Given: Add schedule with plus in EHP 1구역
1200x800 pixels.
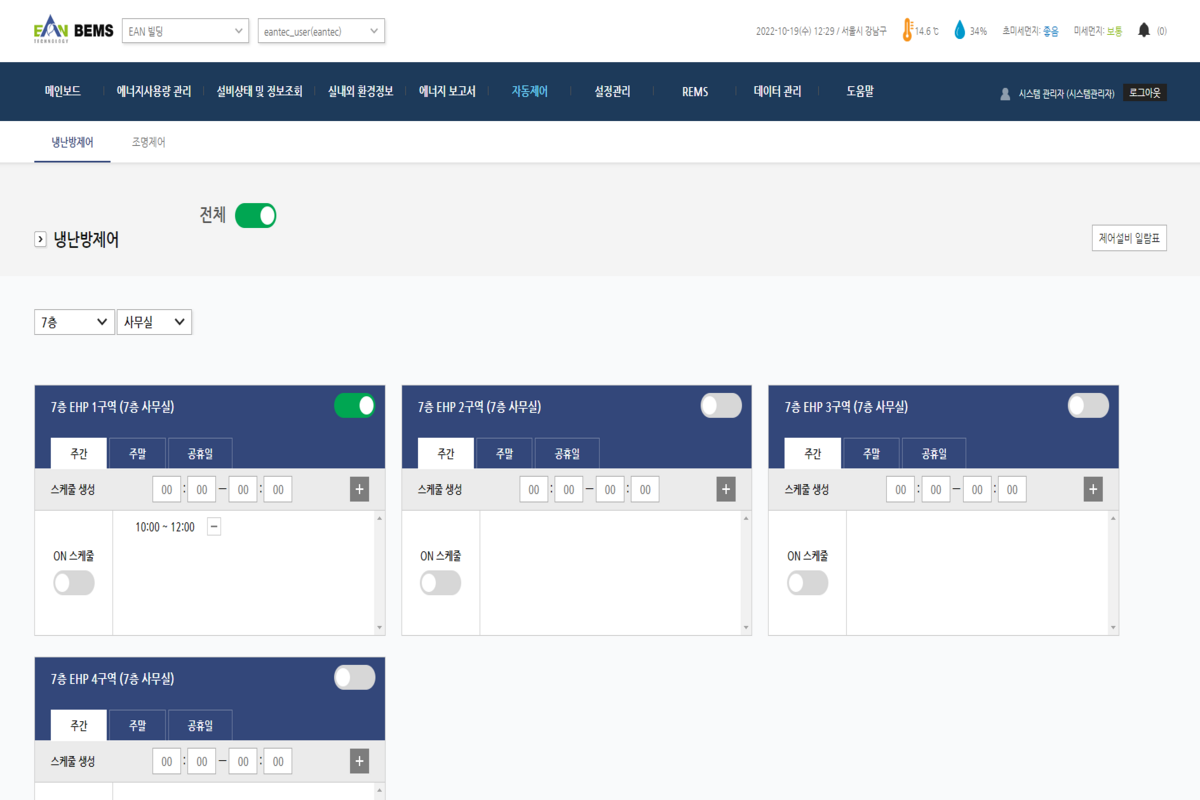Looking at the screenshot, I should (359, 489).
